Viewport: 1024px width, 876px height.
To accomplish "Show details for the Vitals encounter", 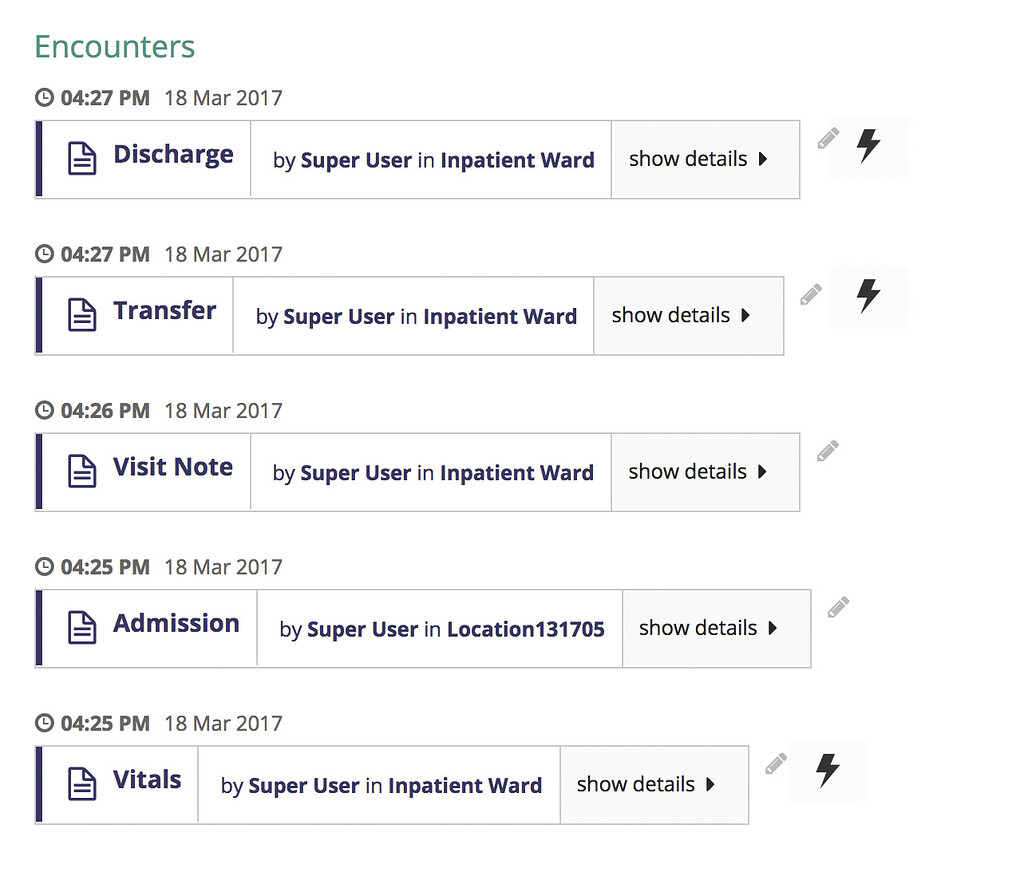I will click(654, 784).
